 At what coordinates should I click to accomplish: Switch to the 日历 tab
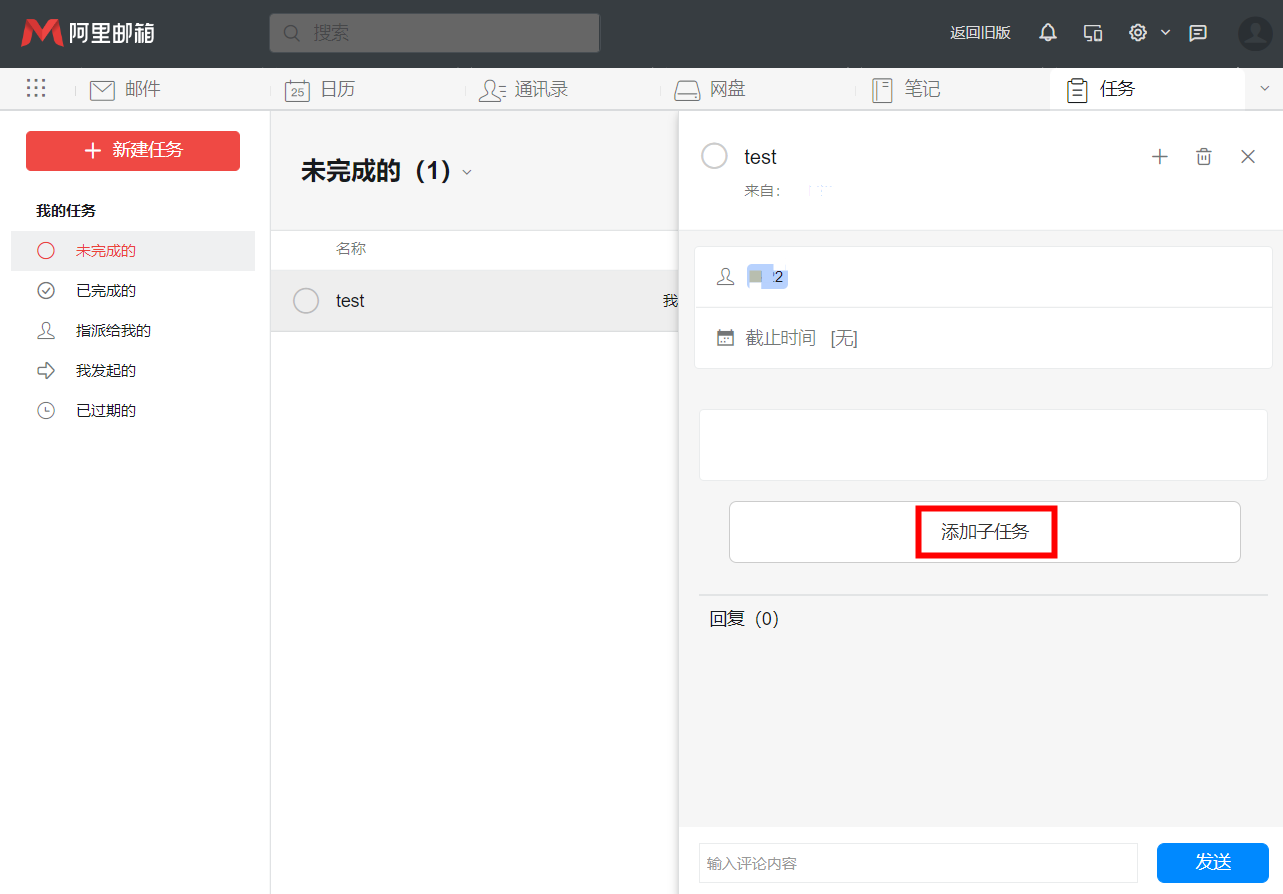(321, 90)
